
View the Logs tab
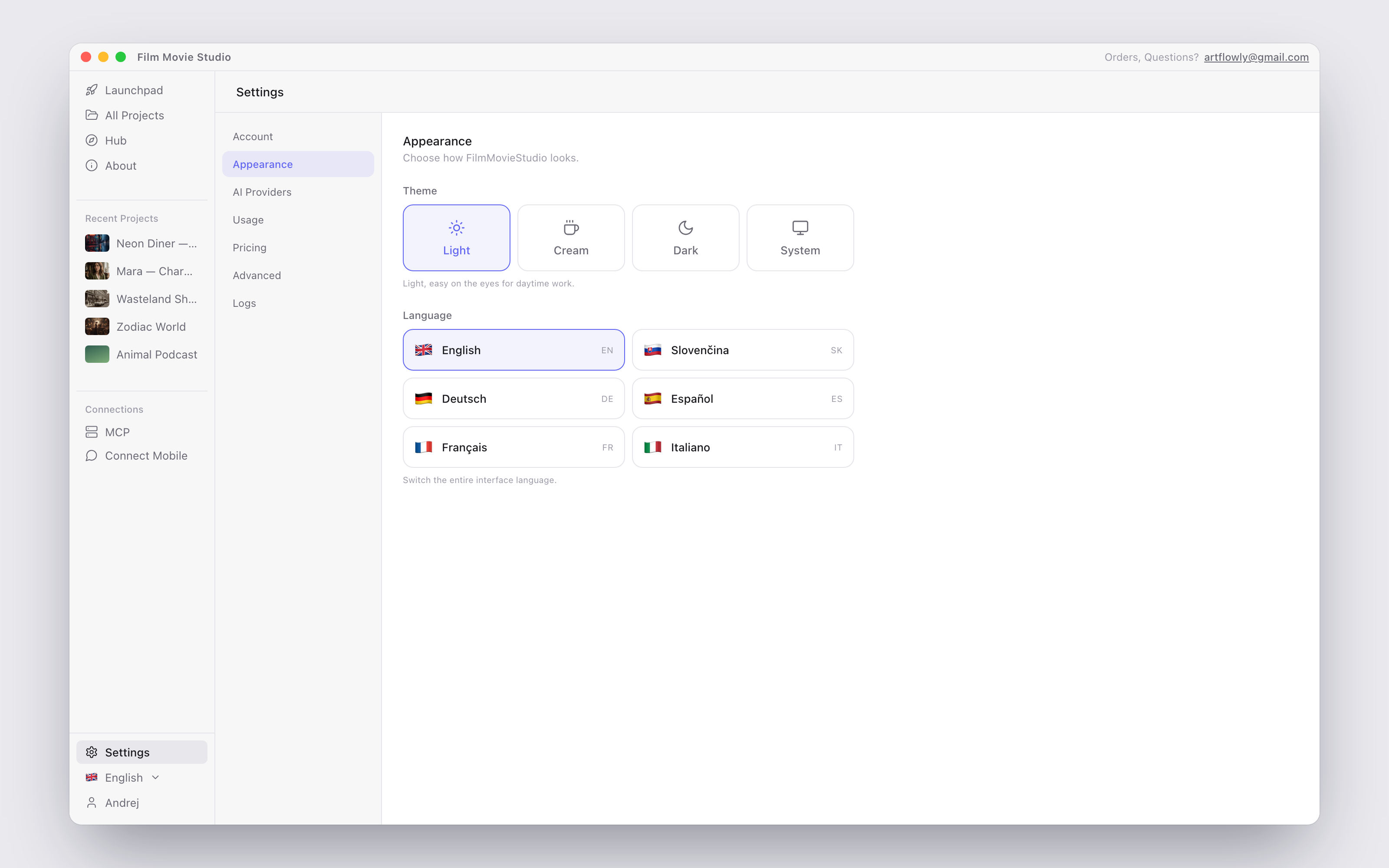click(298, 303)
